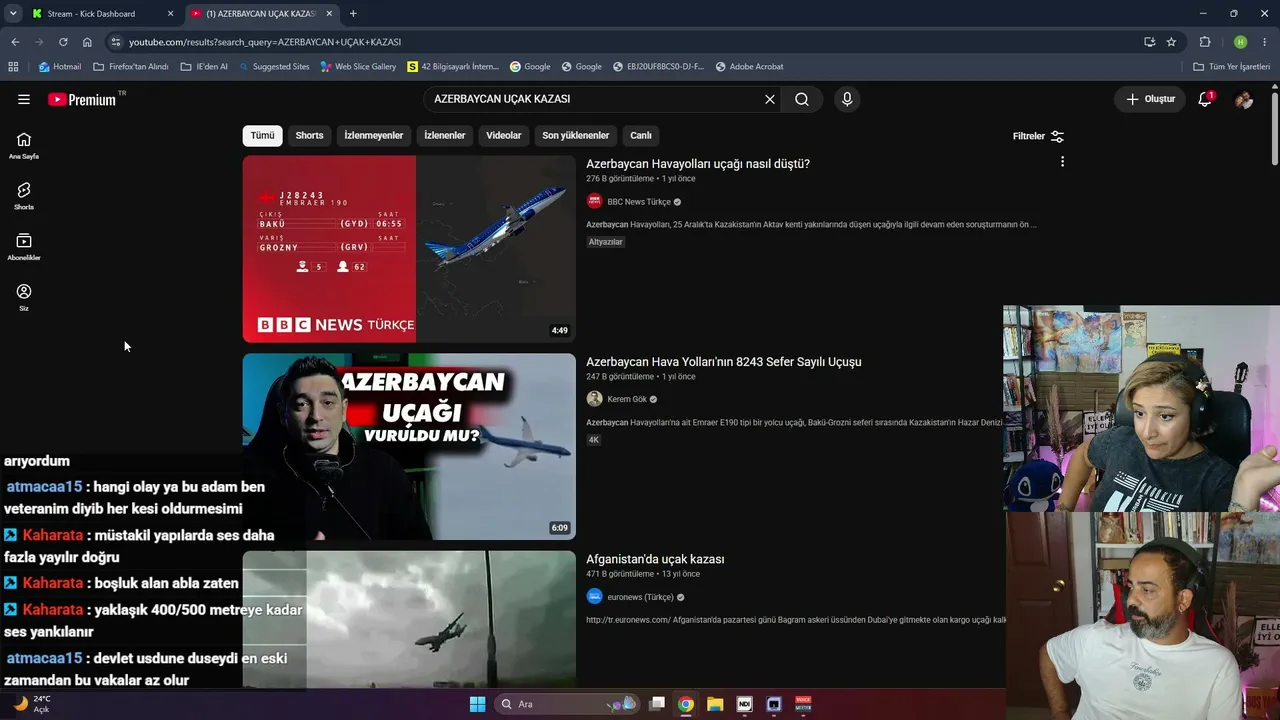
Task: Clear the search box with the X
Action: coord(770,99)
